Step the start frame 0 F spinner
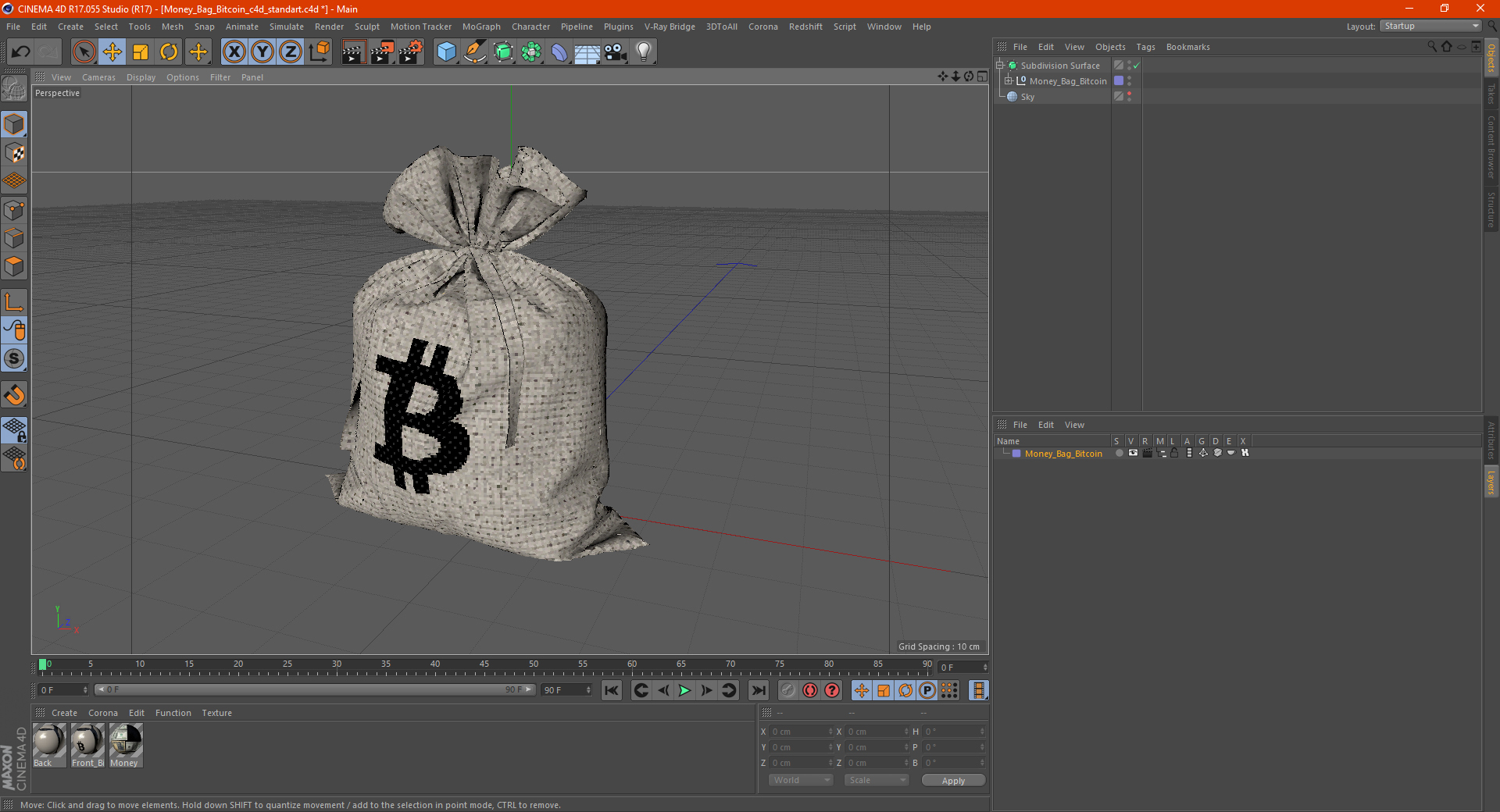 [85, 690]
